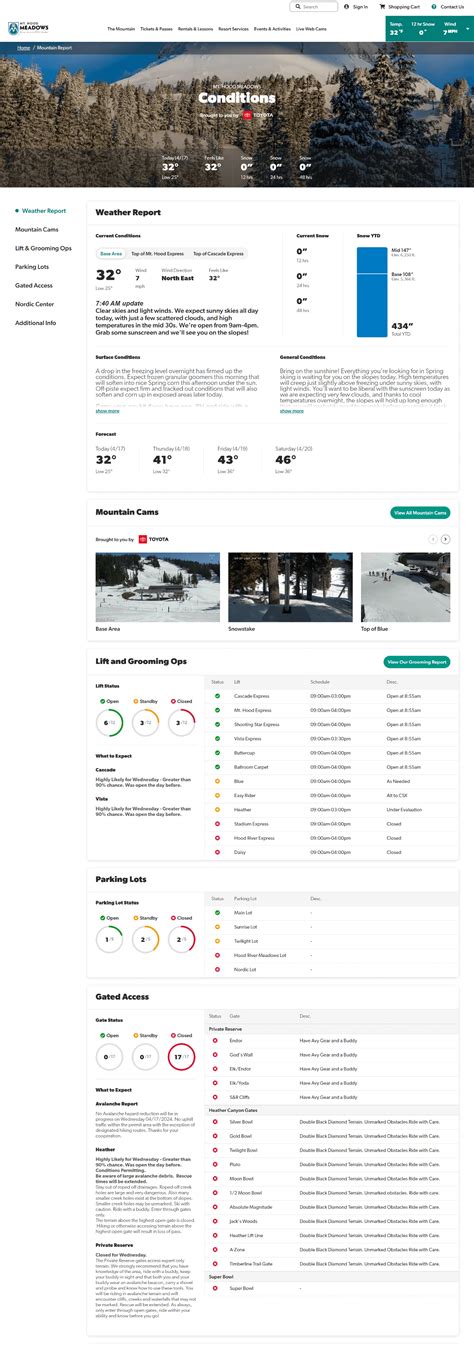Click View Our Grooming Report button
Viewport: 474px width, 1346px height.
(417, 662)
